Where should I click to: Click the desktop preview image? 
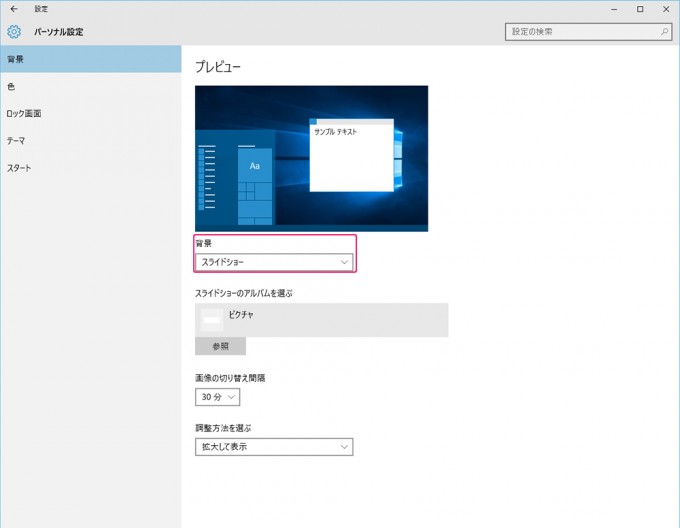click(311, 158)
